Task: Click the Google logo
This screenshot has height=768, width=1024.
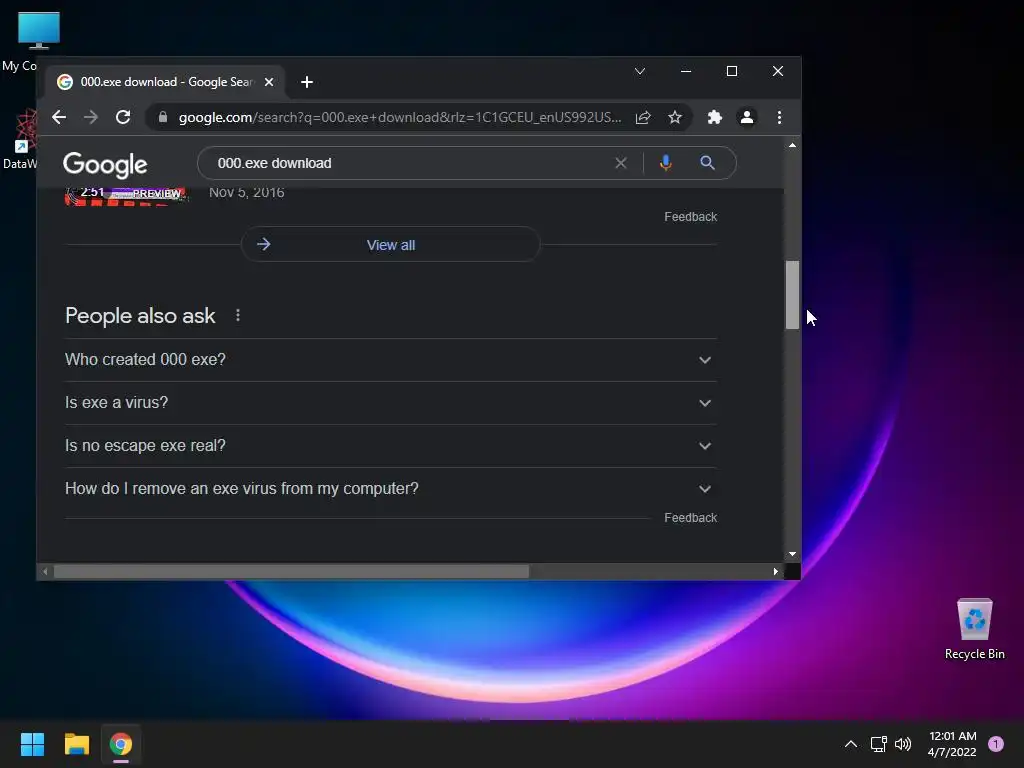Action: (105, 165)
